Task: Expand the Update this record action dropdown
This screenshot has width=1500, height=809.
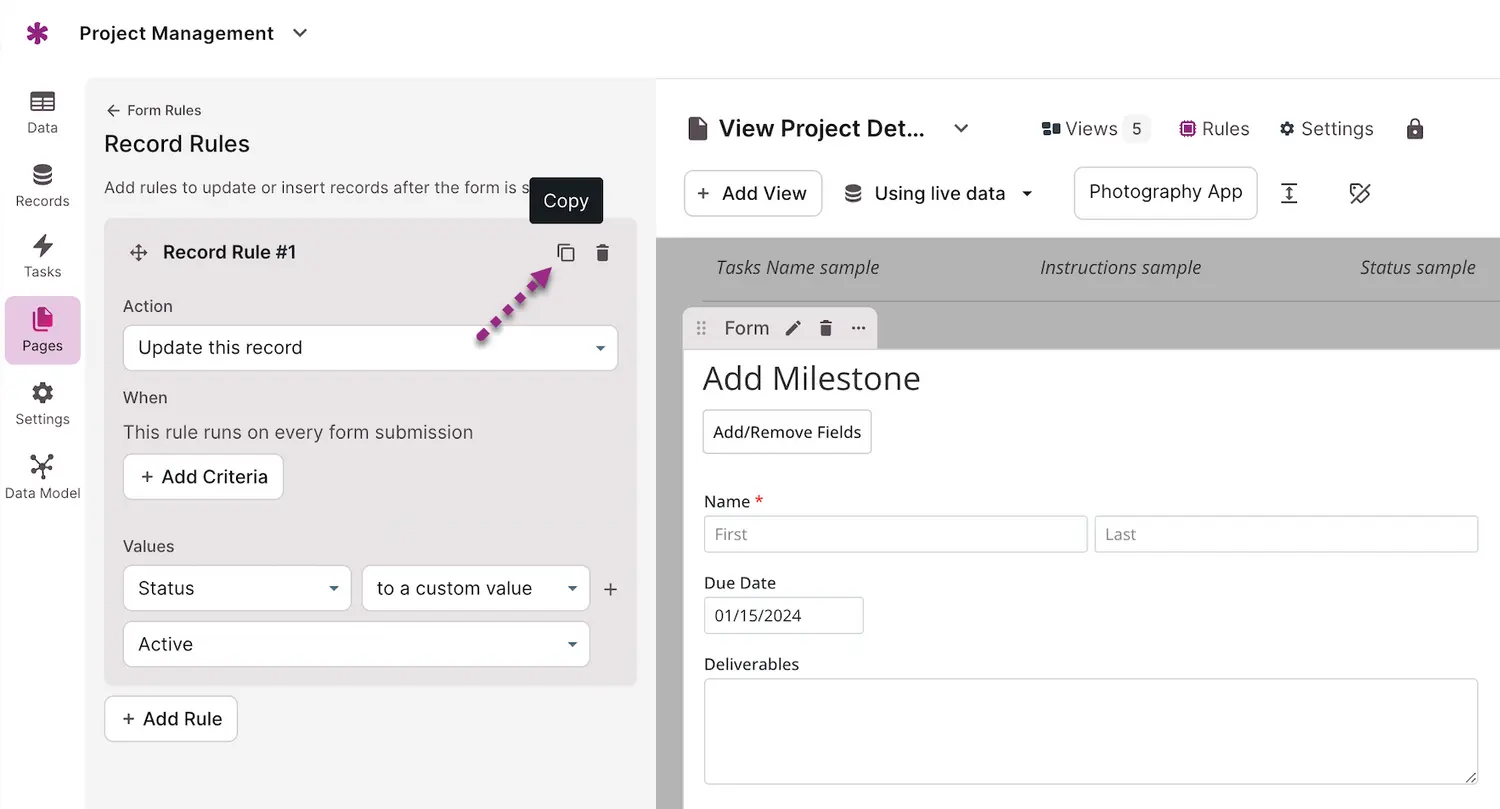Action: [370, 348]
